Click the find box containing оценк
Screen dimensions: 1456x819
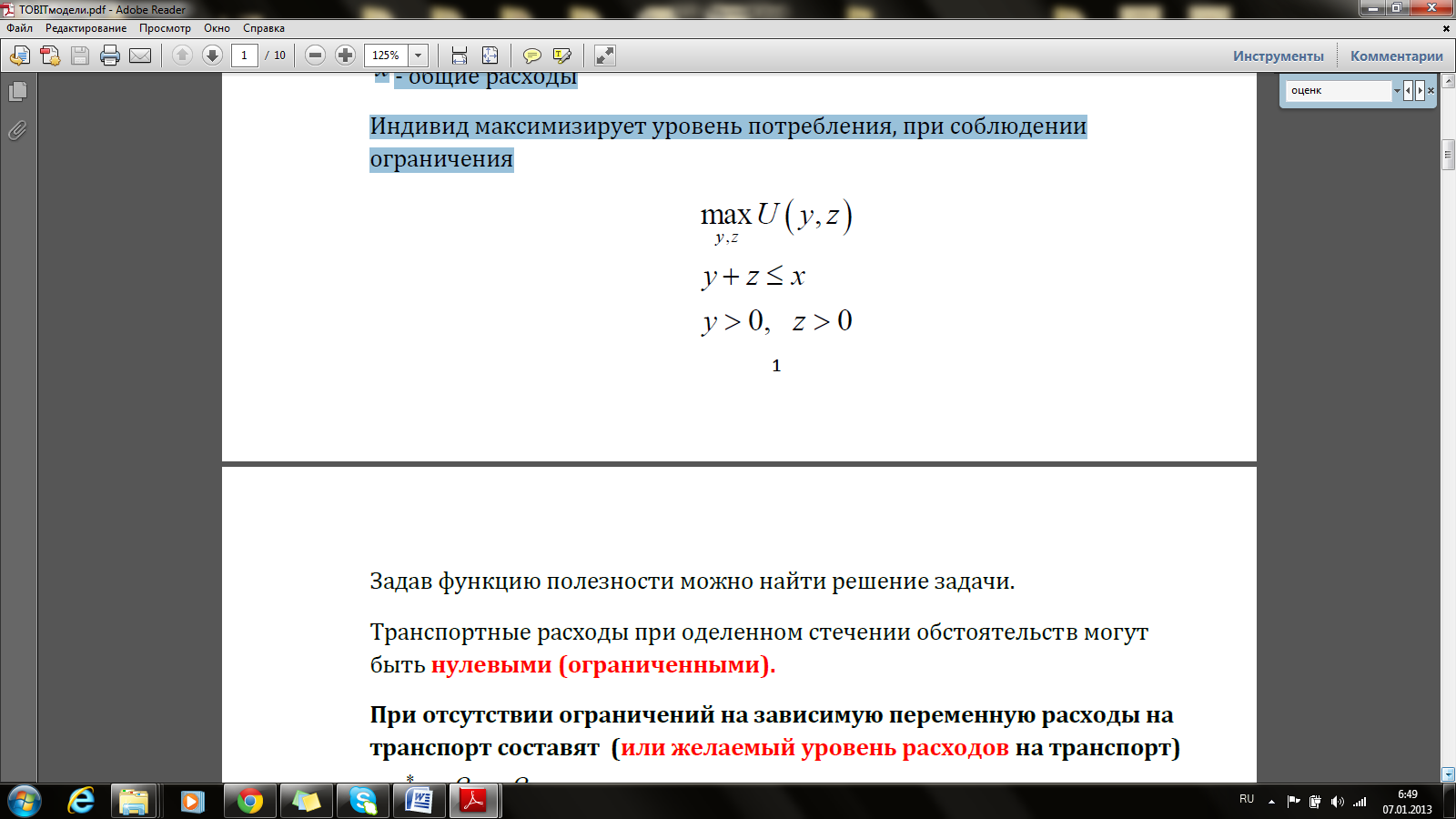point(1339,90)
